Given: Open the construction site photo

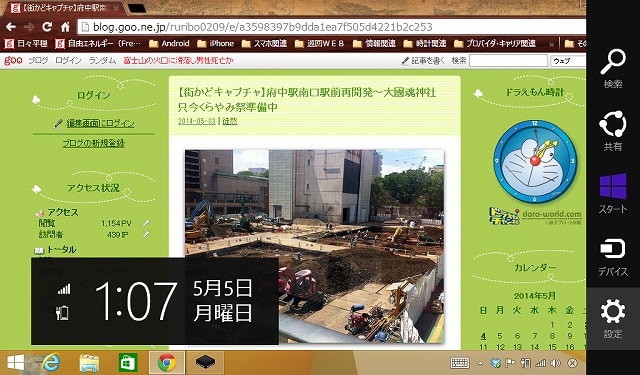Looking at the screenshot, I should [x=314, y=246].
